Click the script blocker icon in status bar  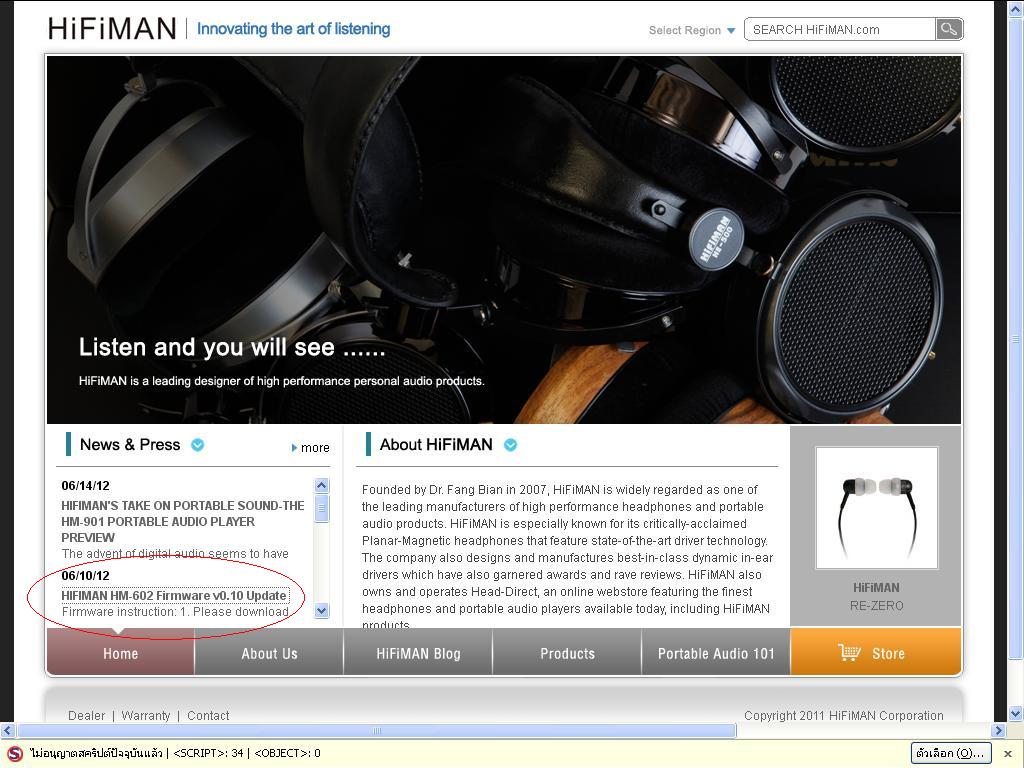[x=14, y=754]
